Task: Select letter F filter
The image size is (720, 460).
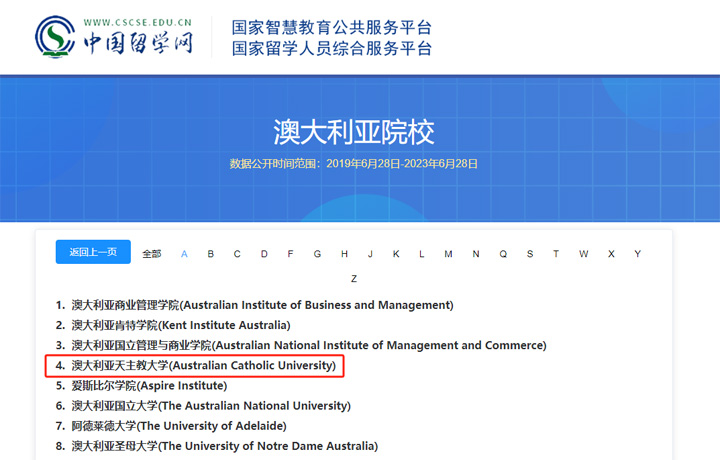Action: click(290, 254)
